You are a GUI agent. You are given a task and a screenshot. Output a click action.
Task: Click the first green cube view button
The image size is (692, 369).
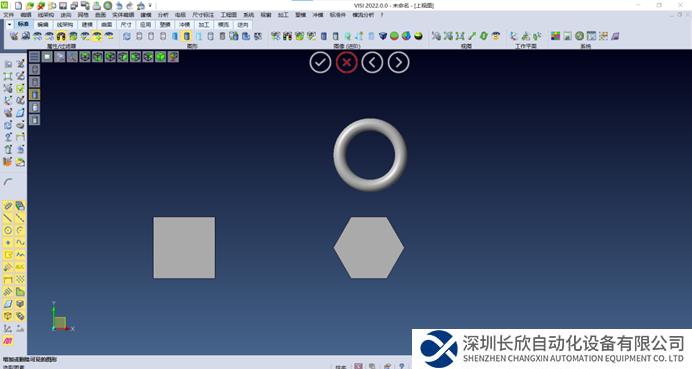tap(85, 56)
